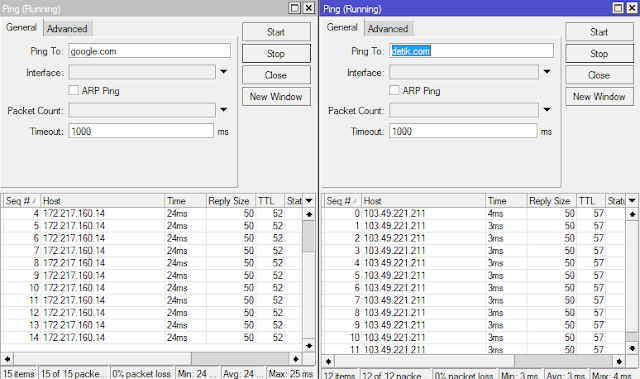Sort detik.com results by TTL column

coord(591,201)
